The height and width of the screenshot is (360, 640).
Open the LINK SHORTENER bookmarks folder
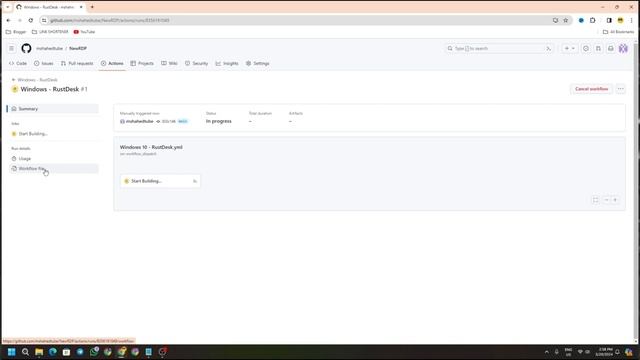point(50,31)
